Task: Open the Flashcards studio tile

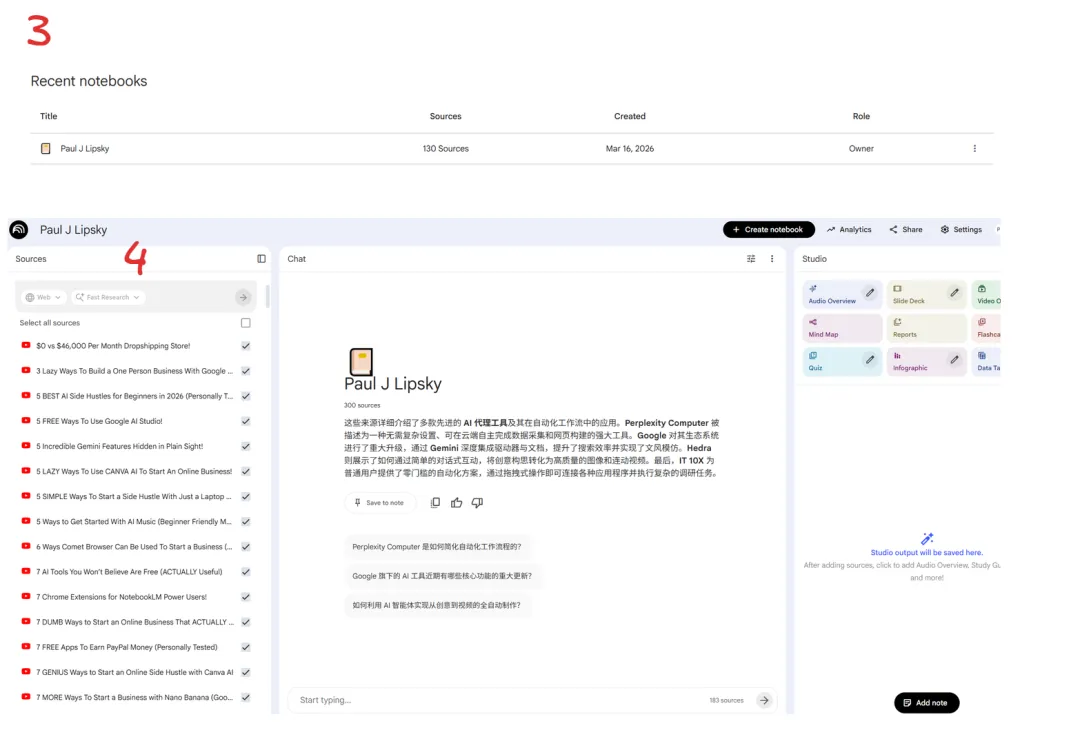Action: [986, 328]
